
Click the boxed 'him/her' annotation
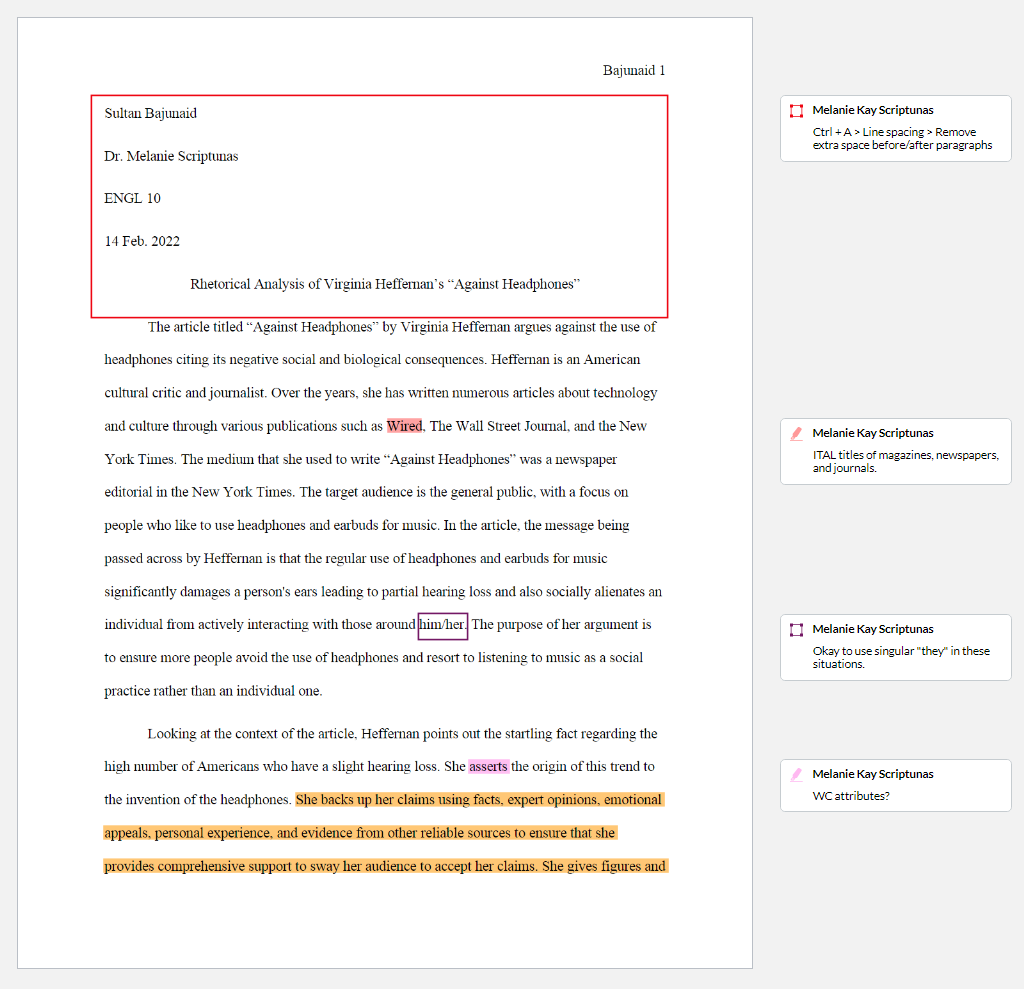tap(443, 625)
